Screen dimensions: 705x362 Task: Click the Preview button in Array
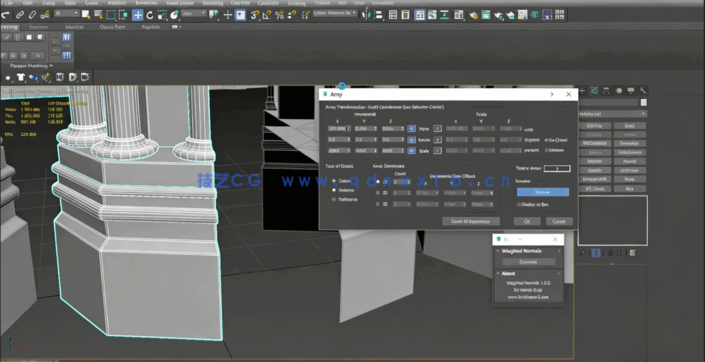pyautogui.click(x=543, y=192)
